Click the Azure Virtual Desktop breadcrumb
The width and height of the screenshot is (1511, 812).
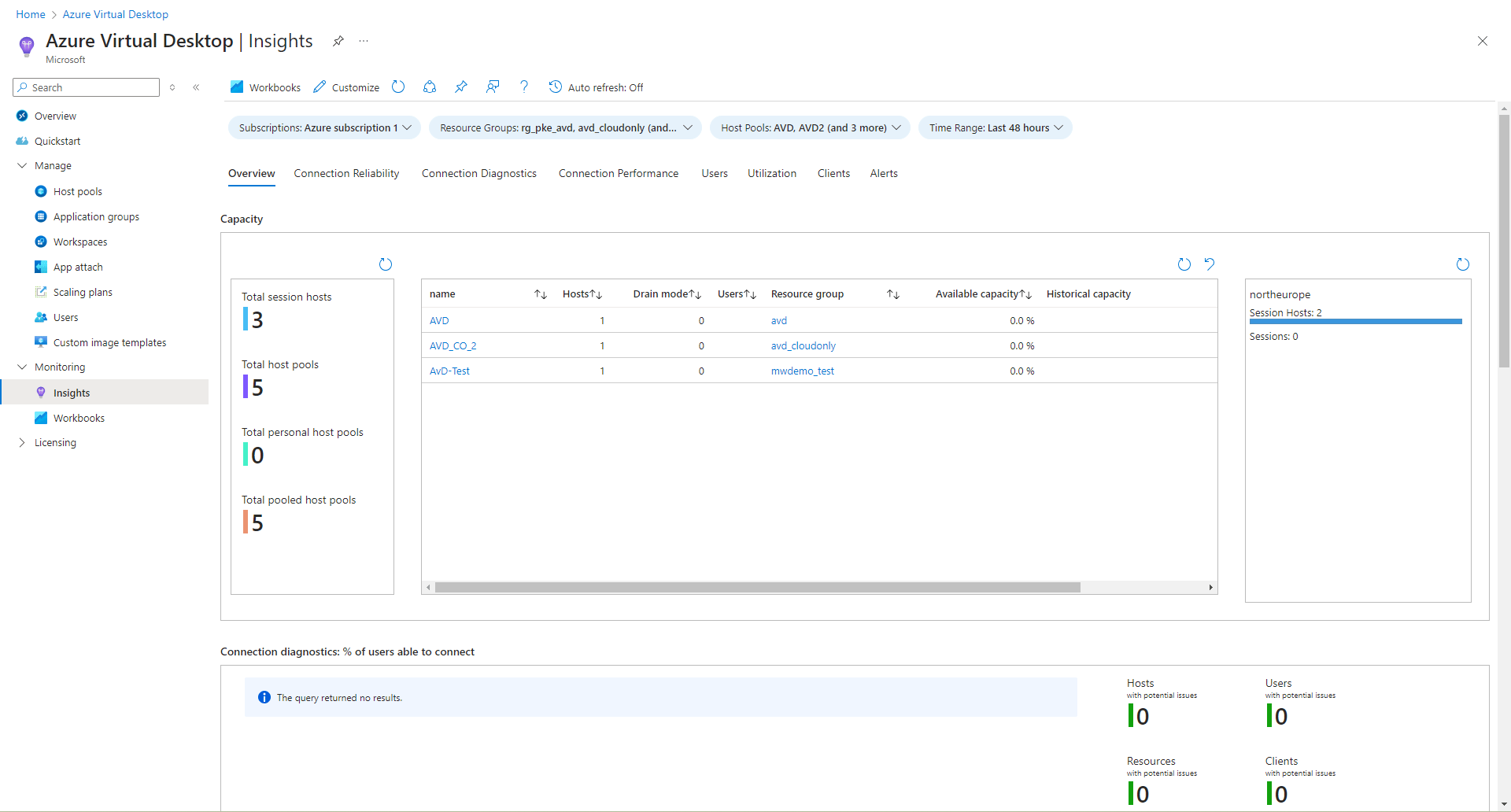[116, 14]
